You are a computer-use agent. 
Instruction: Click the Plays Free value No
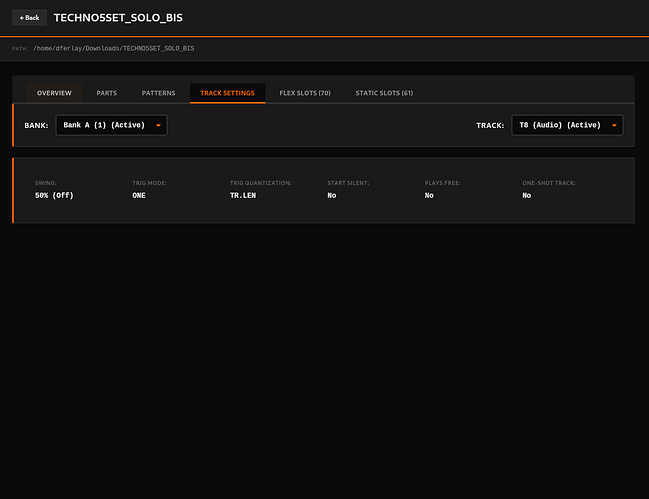[x=429, y=196]
